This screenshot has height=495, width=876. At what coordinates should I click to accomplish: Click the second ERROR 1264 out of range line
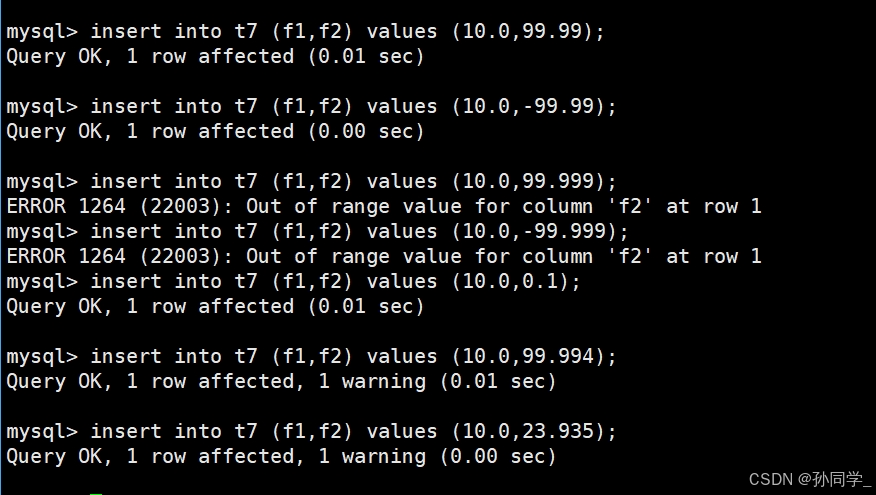384,256
